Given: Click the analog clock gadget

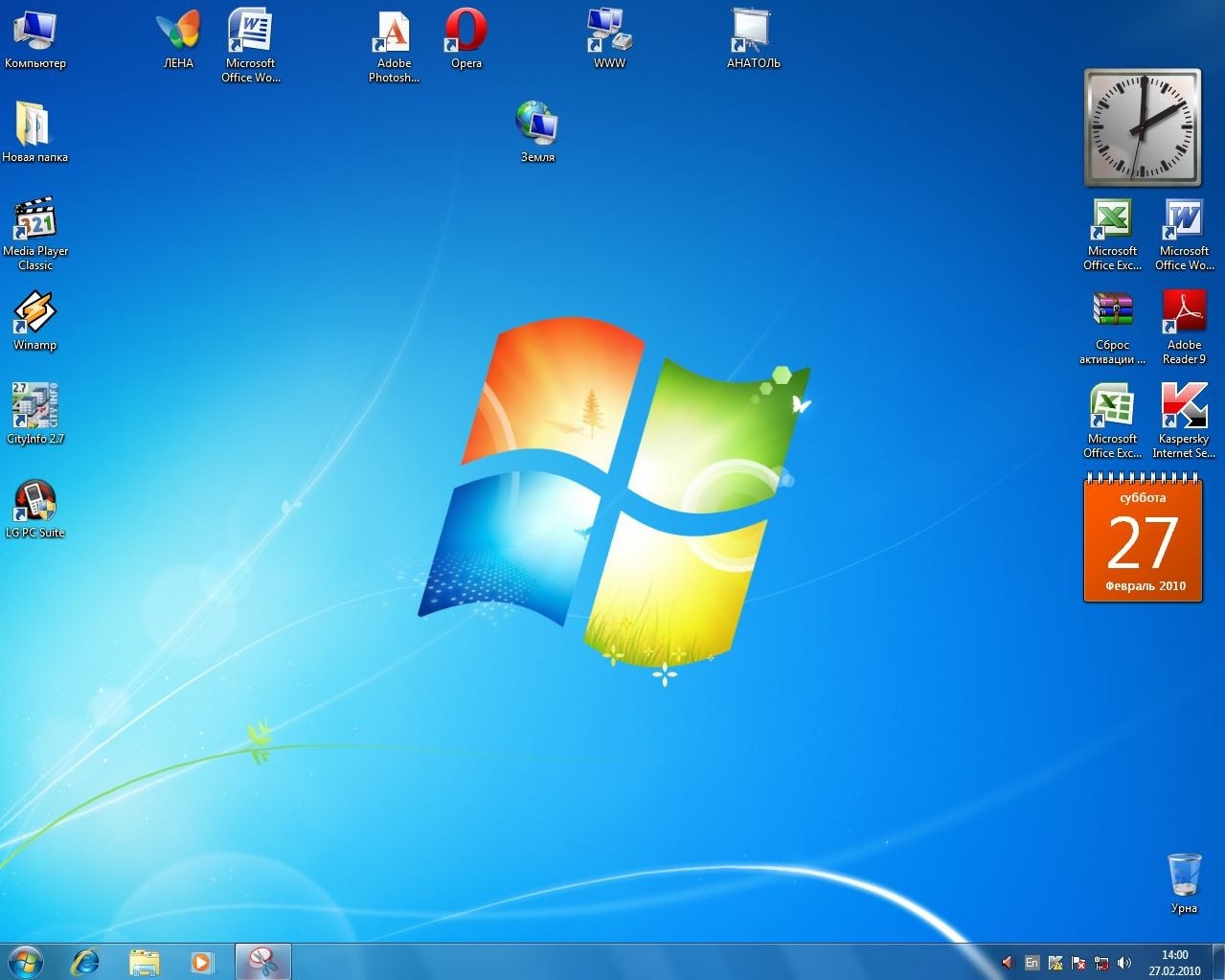Looking at the screenshot, I should pos(1143,127).
